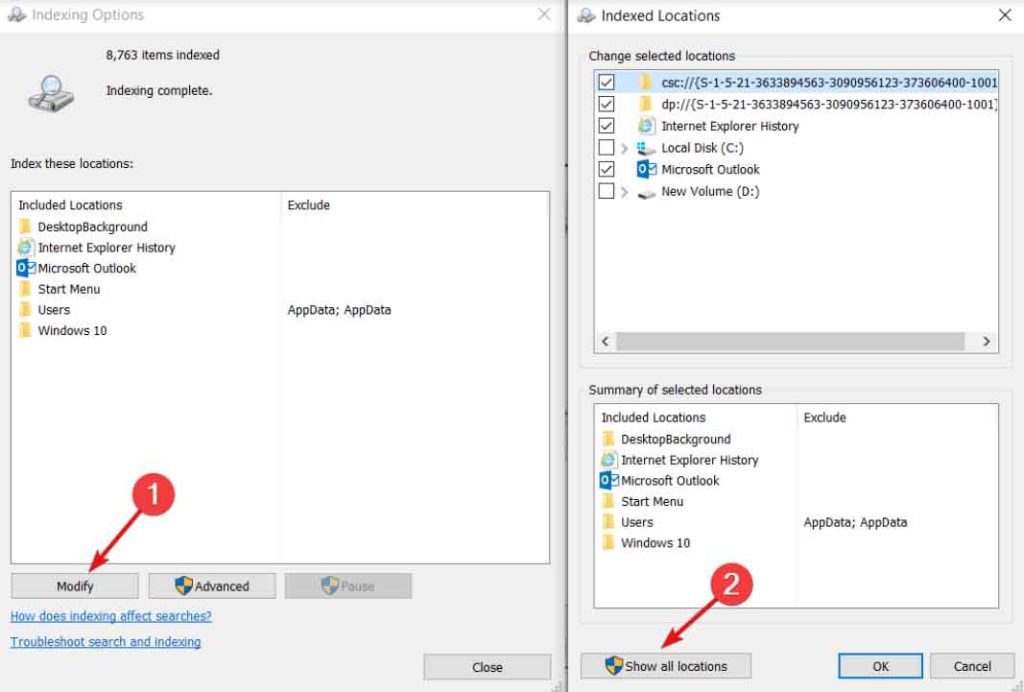Screen dimensions: 1024x692
Task: Expand the Local Disk (C:) tree entry
Action: (624, 147)
